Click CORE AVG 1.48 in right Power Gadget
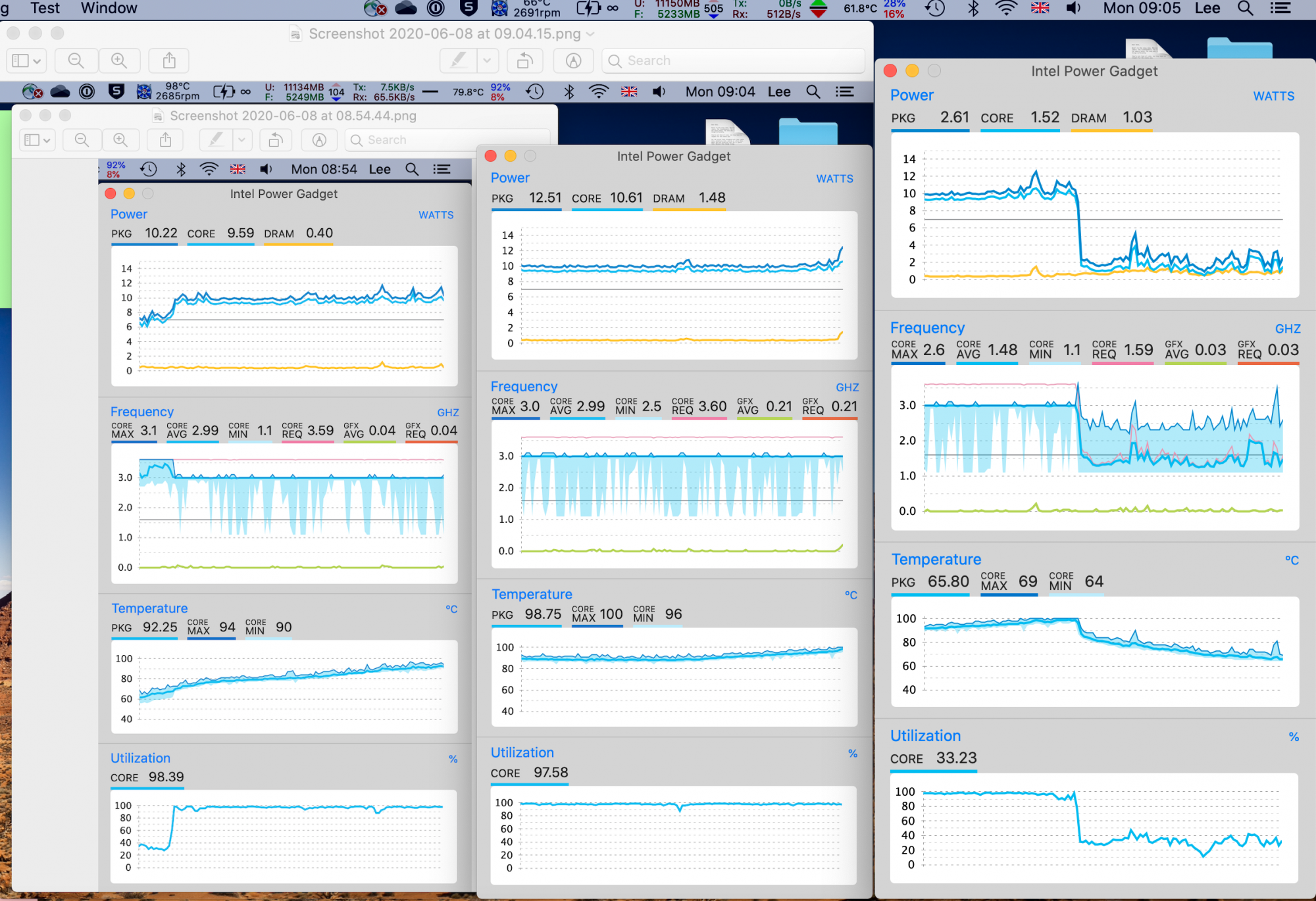 pyautogui.click(x=986, y=350)
